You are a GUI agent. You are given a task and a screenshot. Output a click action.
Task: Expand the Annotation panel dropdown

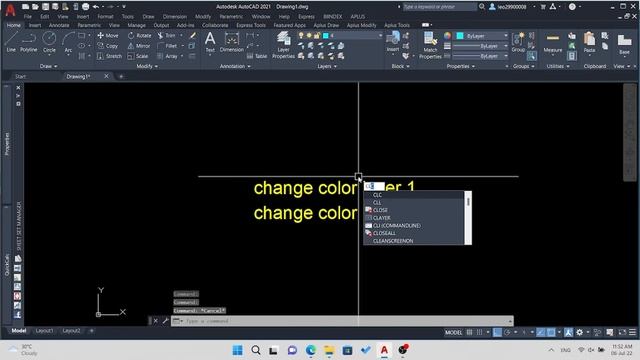click(235, 66)
